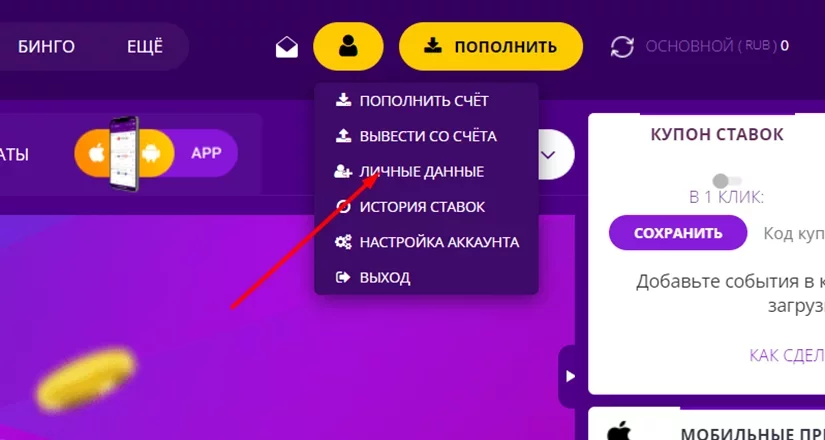
Task: Open the envelope messages icon
Action: 287,48
